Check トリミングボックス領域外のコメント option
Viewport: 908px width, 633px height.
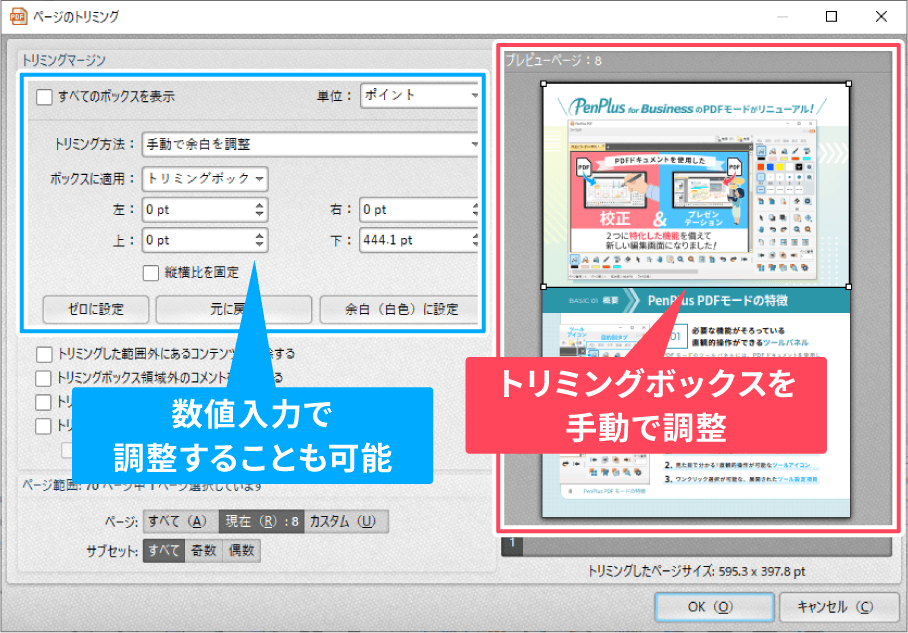pos(44,378)
